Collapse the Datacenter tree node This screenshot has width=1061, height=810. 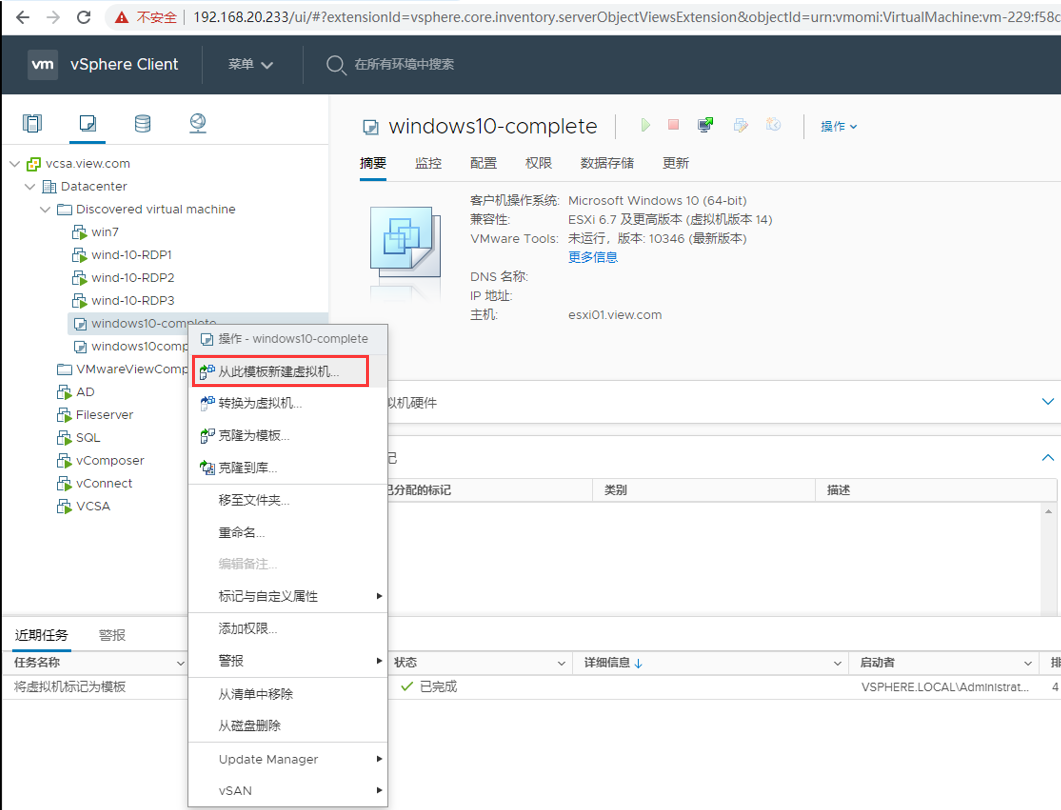(30, 187)
